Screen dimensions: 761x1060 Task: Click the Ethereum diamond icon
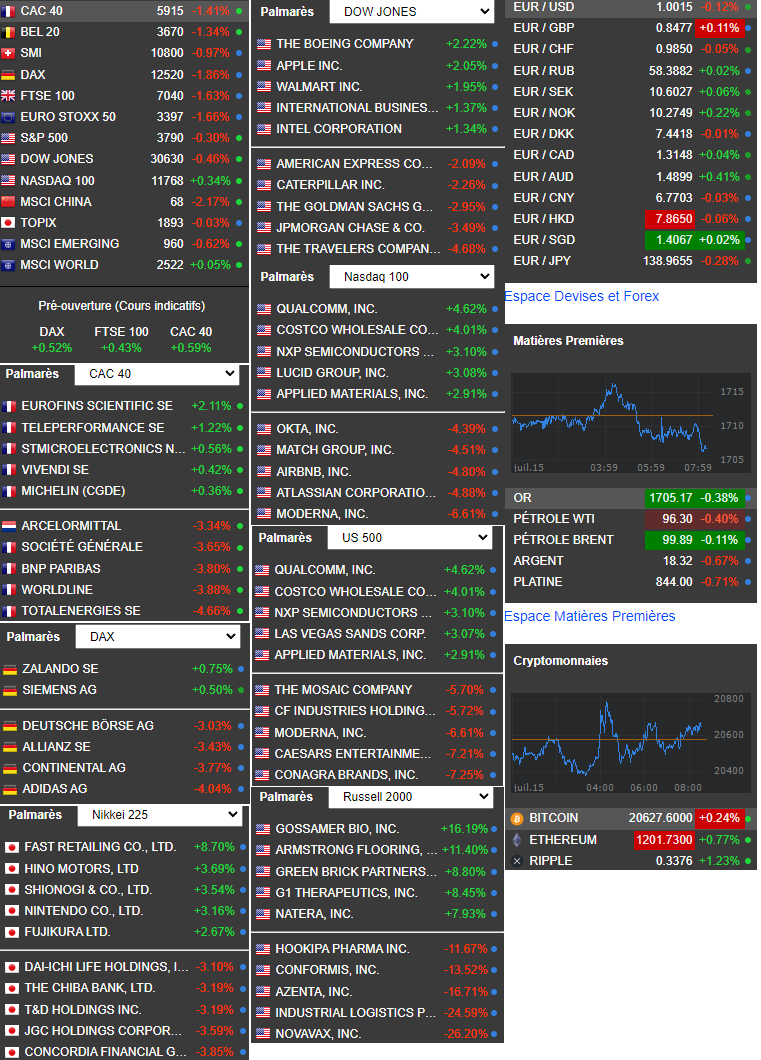click(517, 840)
